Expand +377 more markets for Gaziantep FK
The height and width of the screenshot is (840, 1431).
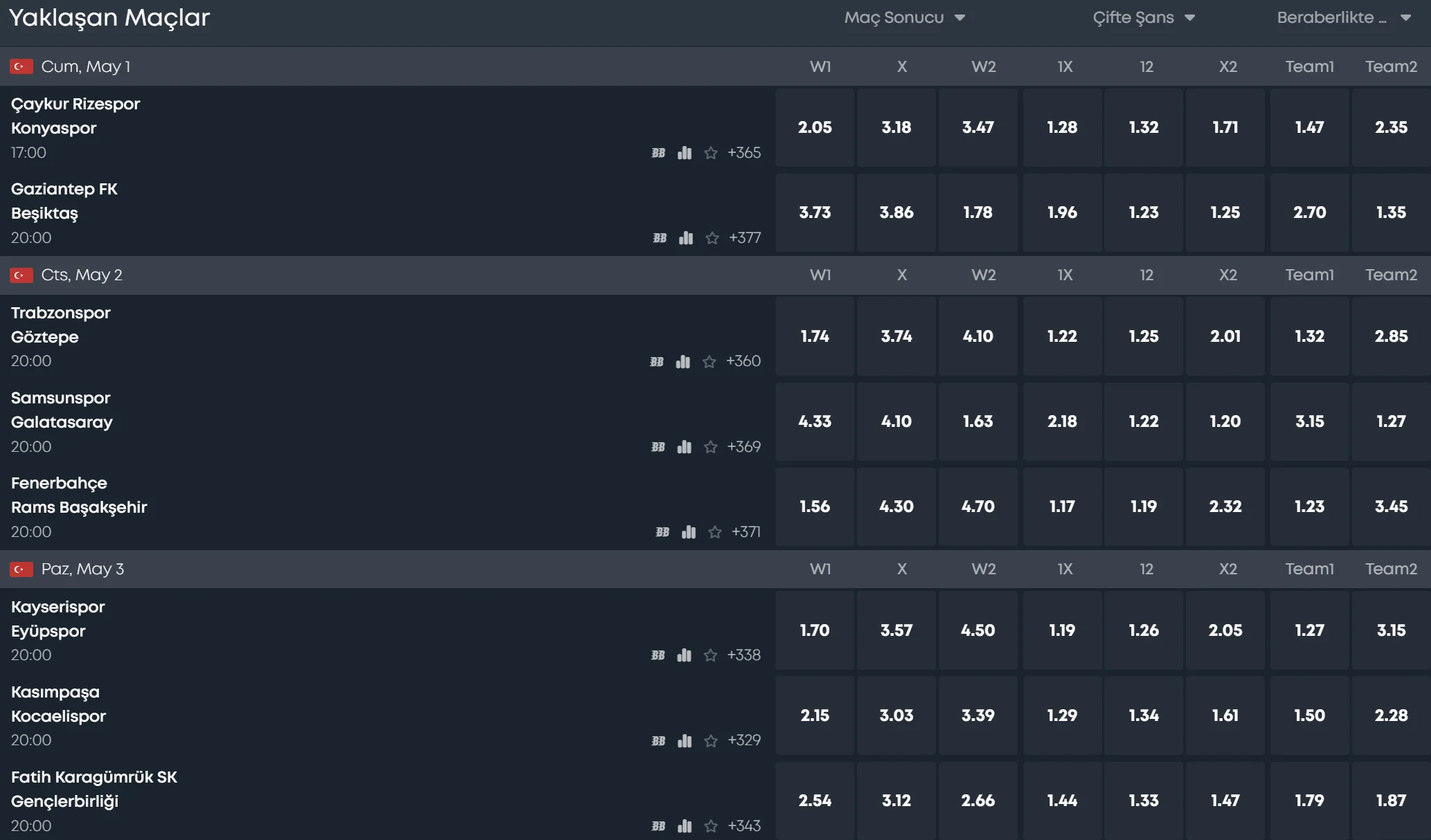[745, 238]
